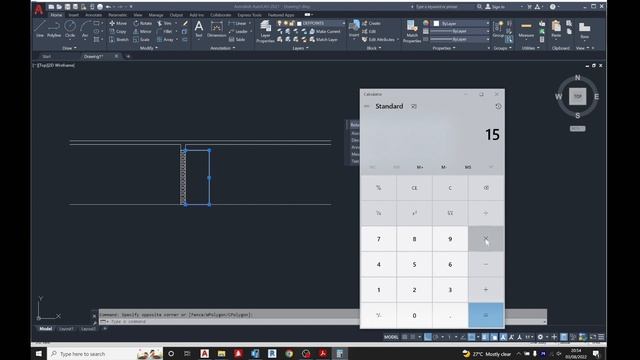This screenshot has height=360, width=640.
Task: Toggle drawing grid display in status bar
Action: [x=405, y=337]
